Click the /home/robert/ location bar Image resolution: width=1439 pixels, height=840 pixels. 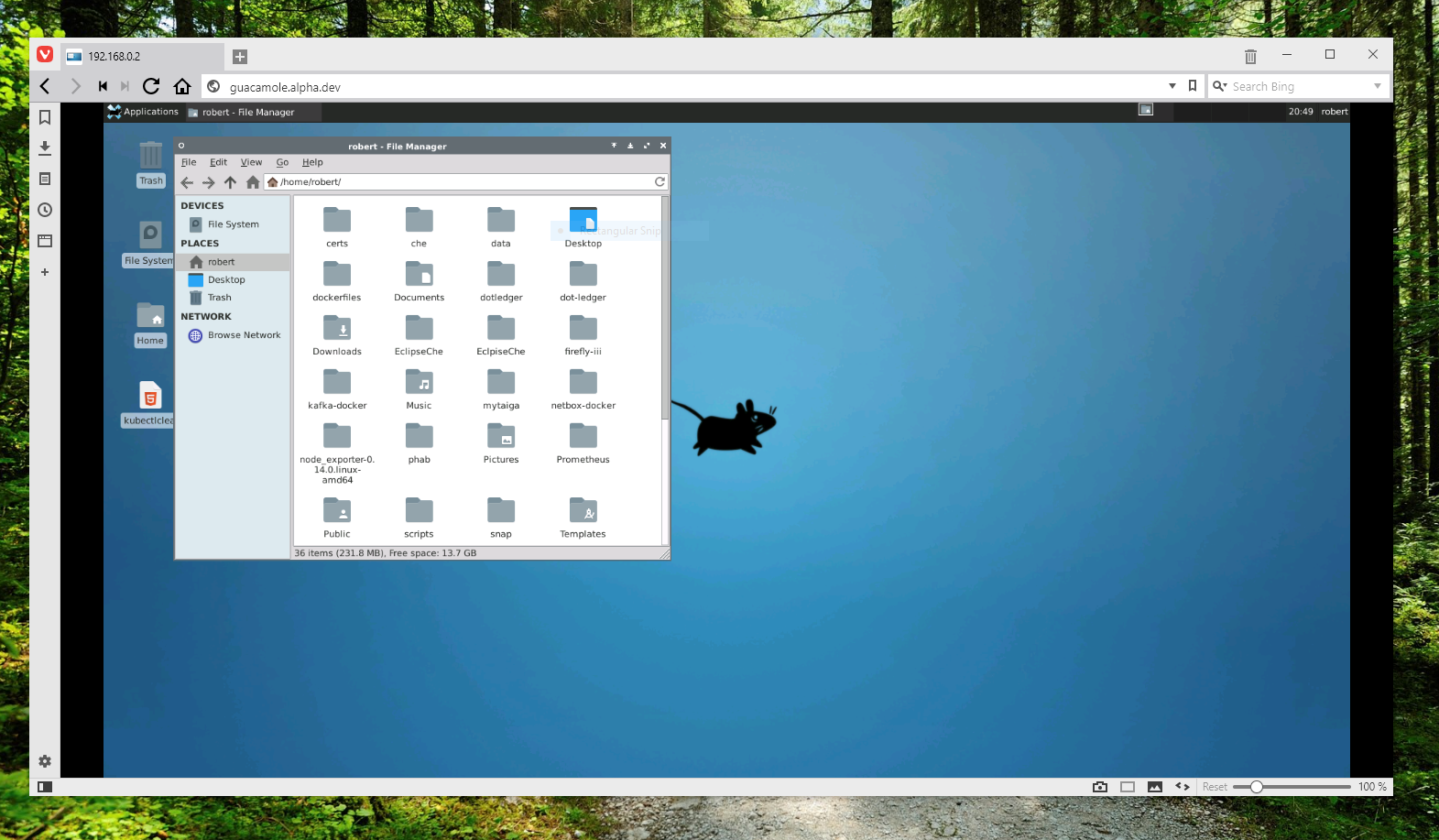tap(466, 181)
